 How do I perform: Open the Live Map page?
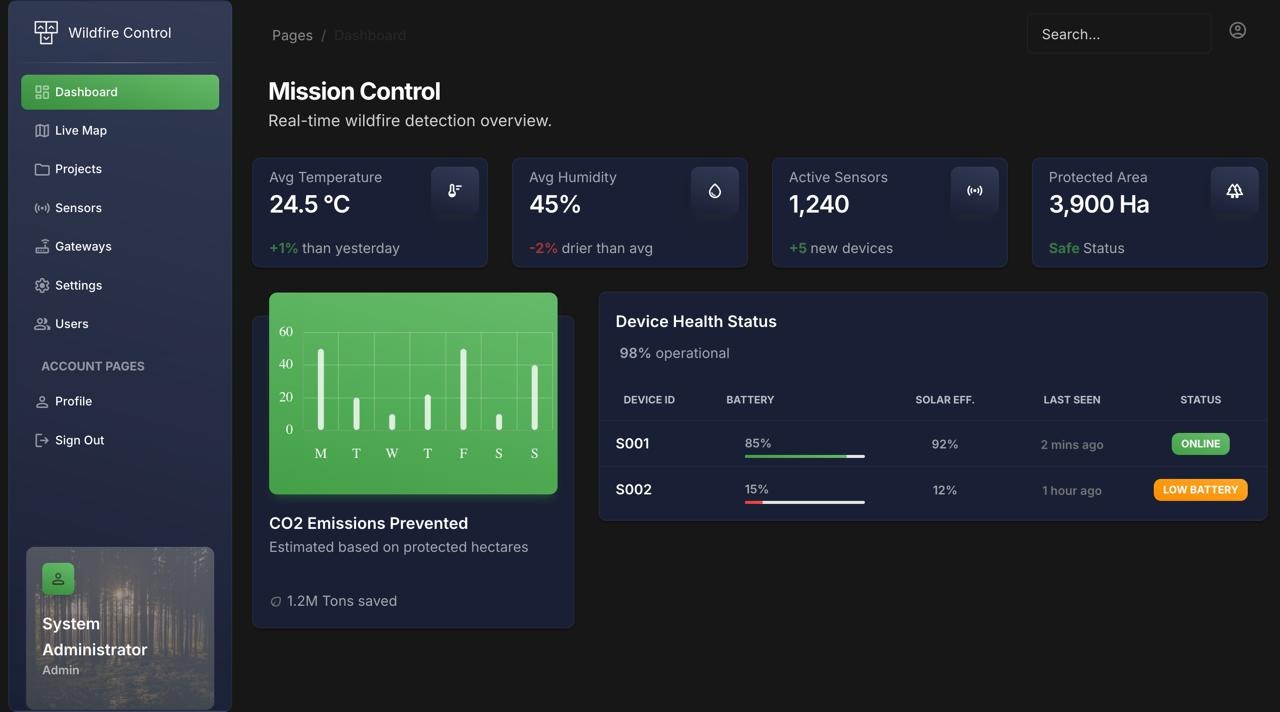click(80, 130)
